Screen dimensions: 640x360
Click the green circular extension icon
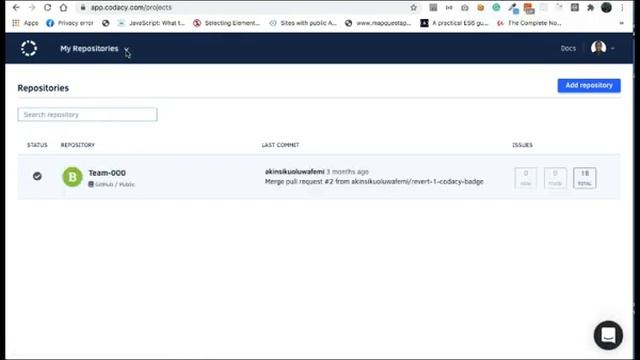pyautogui.click(x=496, y=7)
